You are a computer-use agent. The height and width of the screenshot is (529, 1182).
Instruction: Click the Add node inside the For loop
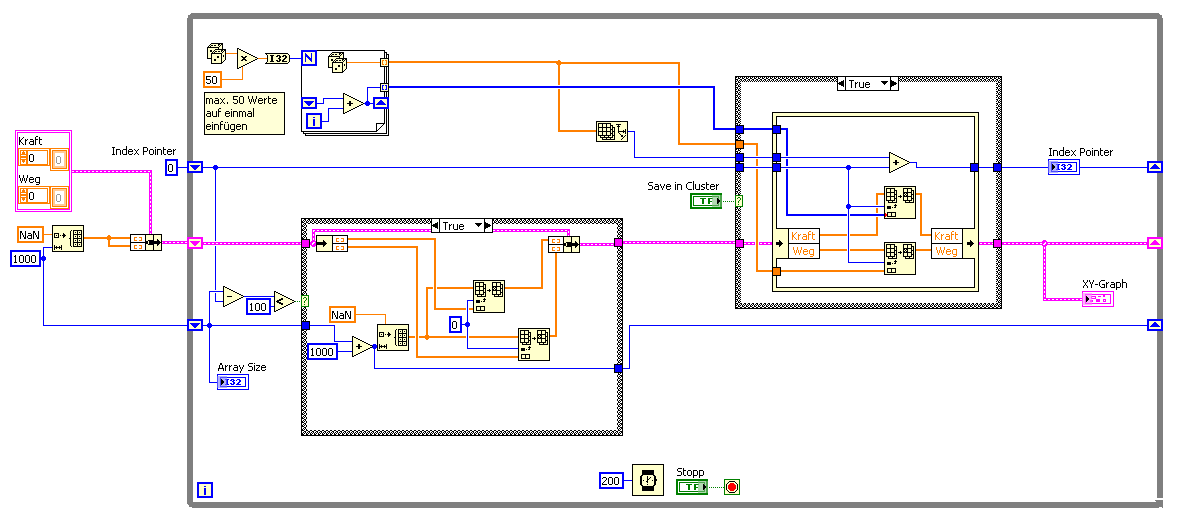(x=353, y=103)
